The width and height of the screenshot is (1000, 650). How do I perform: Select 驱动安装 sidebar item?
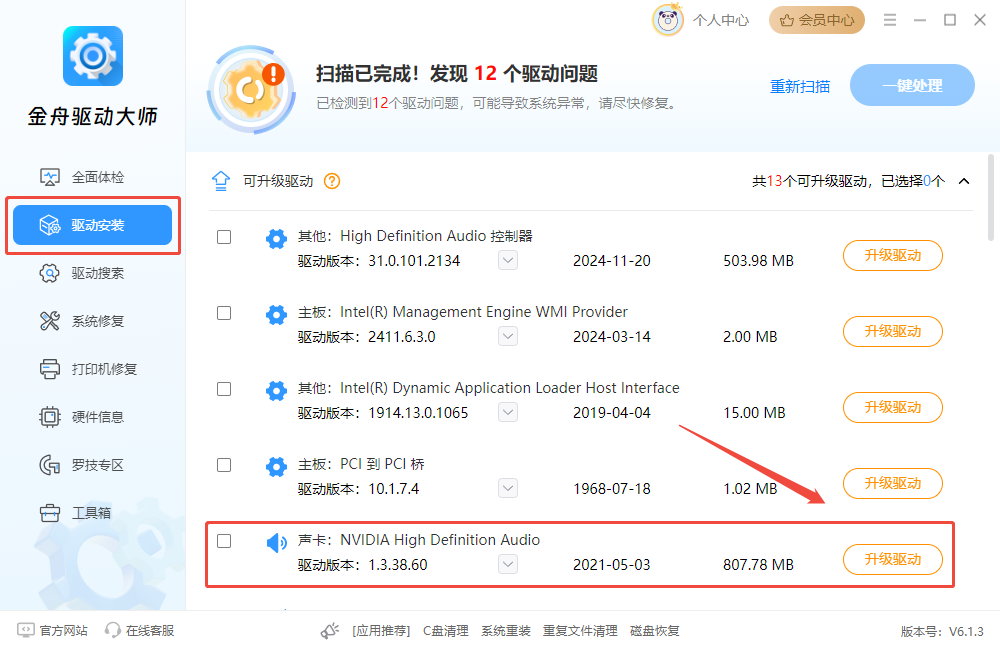[x=92, y=225]
